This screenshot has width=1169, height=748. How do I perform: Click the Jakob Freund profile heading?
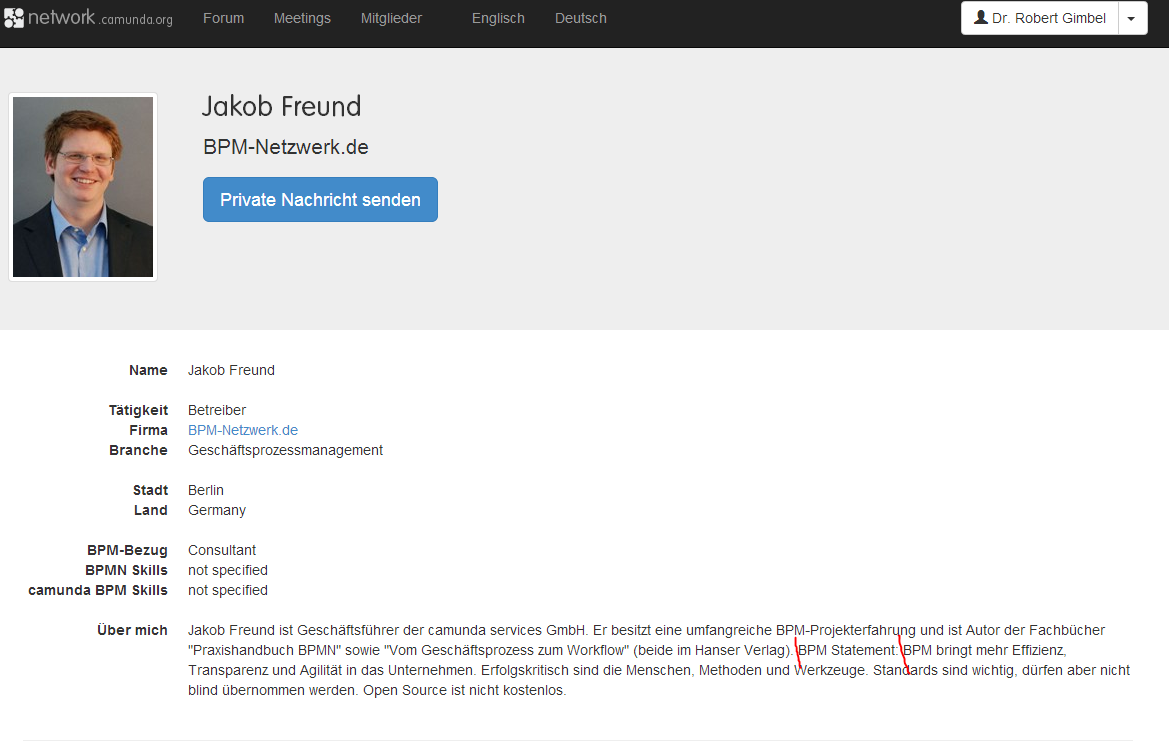click(281, 106)
